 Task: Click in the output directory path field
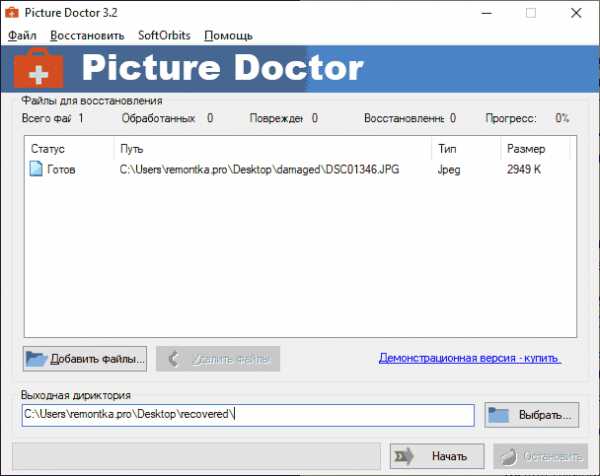click(x=248, y=415)
